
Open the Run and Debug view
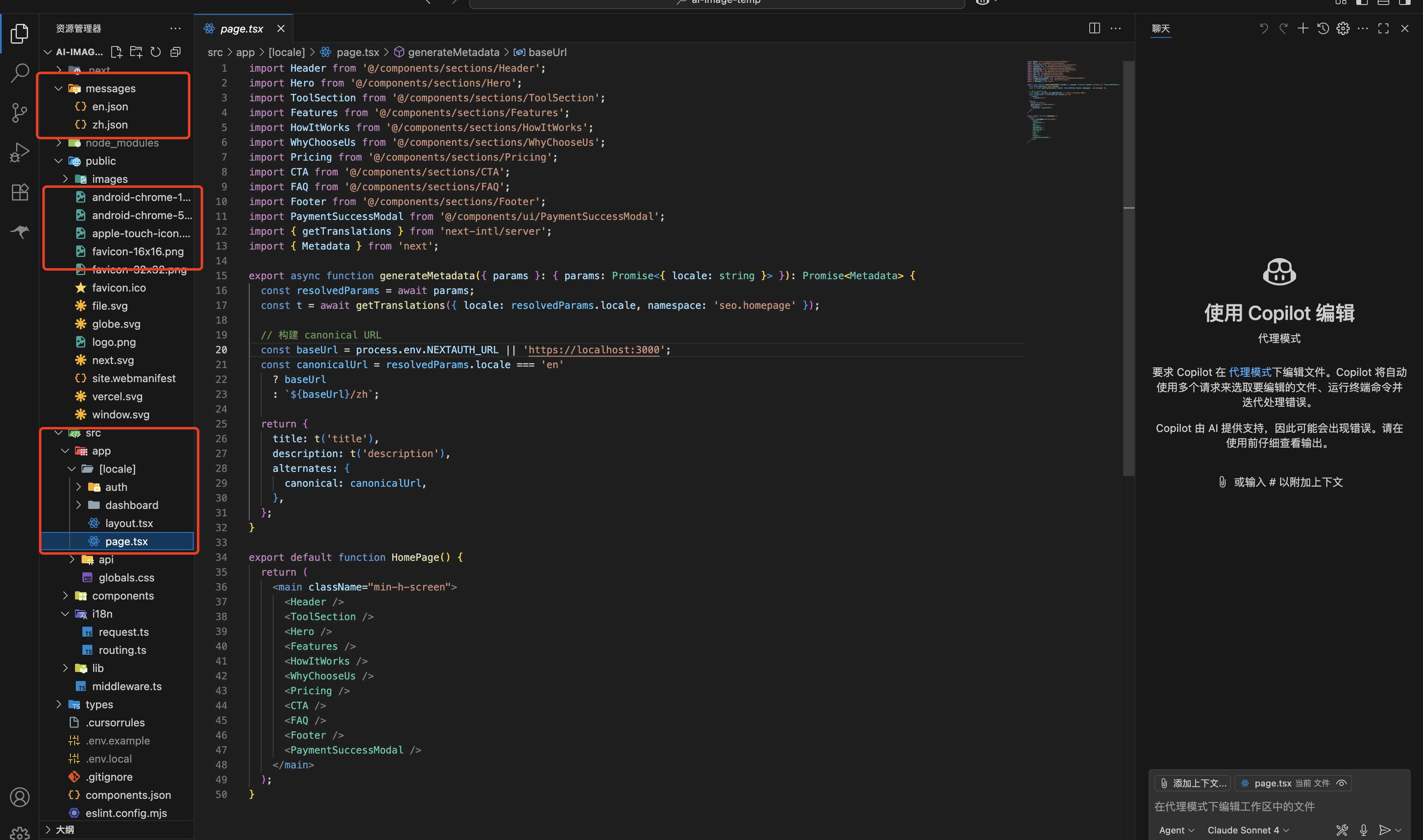click(19, 152)
